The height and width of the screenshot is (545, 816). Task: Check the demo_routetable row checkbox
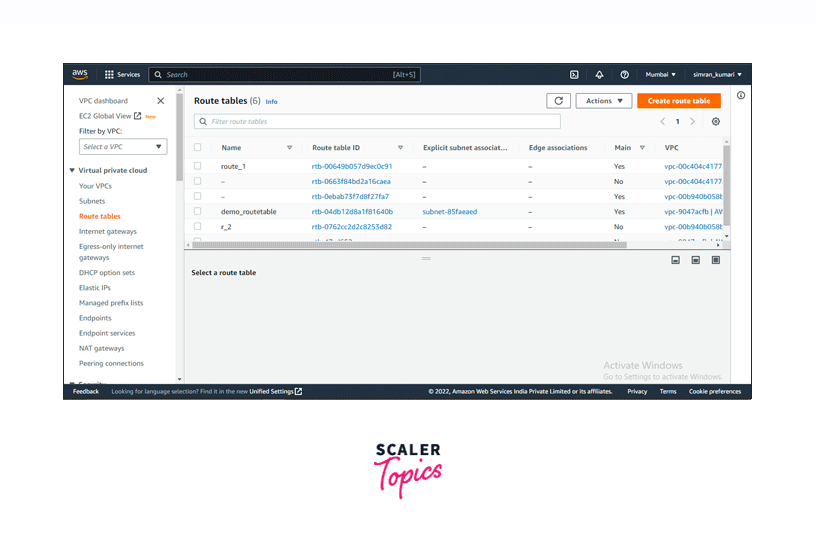(198, 212)
